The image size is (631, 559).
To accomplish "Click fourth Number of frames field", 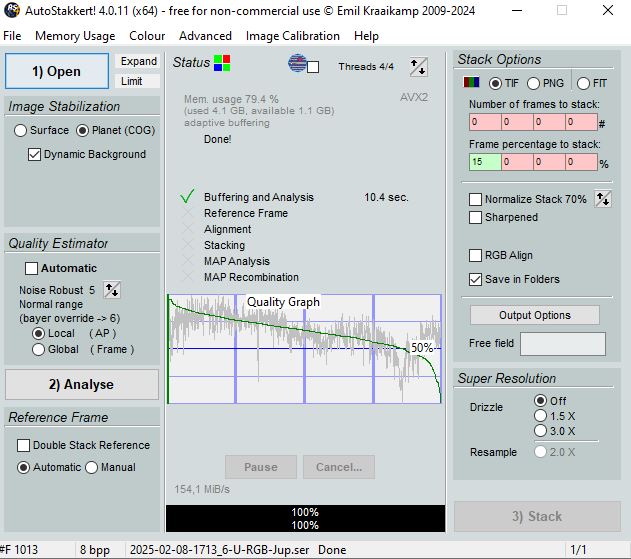I will (x=581, y=122).
